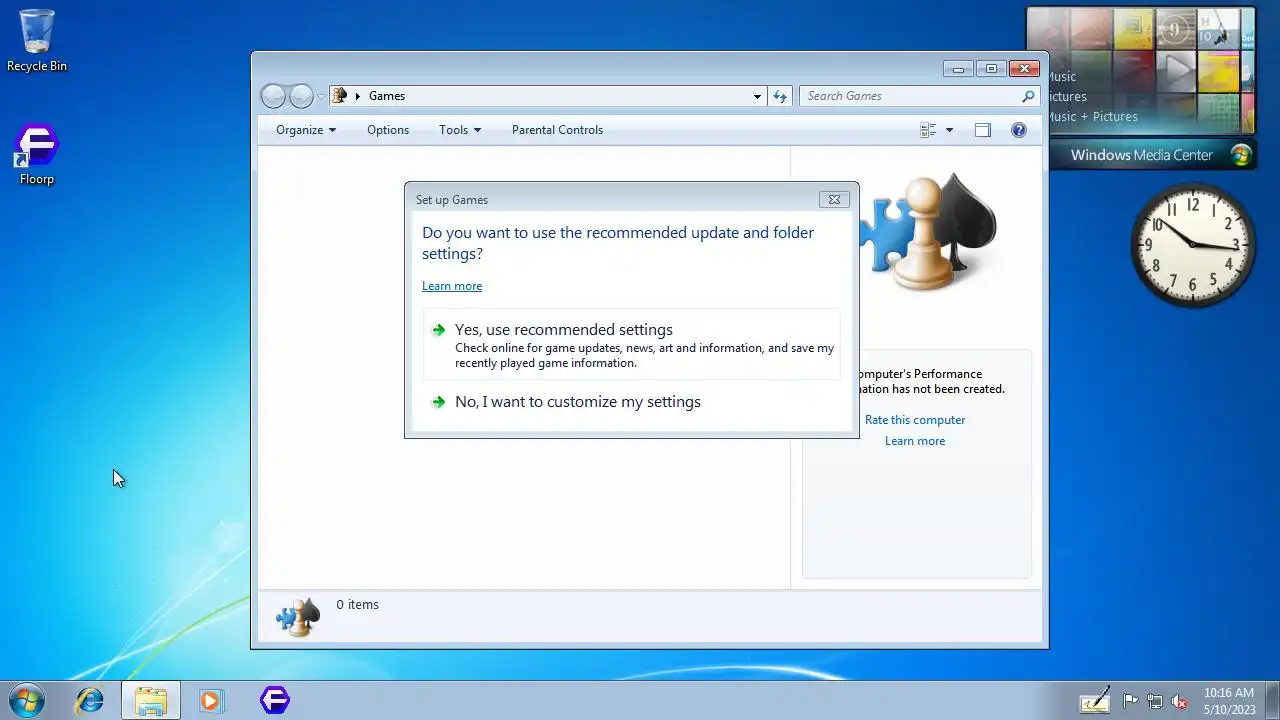The width and height of the screenshot is (1280, 720).
Task: Open the network tray icon
Action: [1155, 701]
